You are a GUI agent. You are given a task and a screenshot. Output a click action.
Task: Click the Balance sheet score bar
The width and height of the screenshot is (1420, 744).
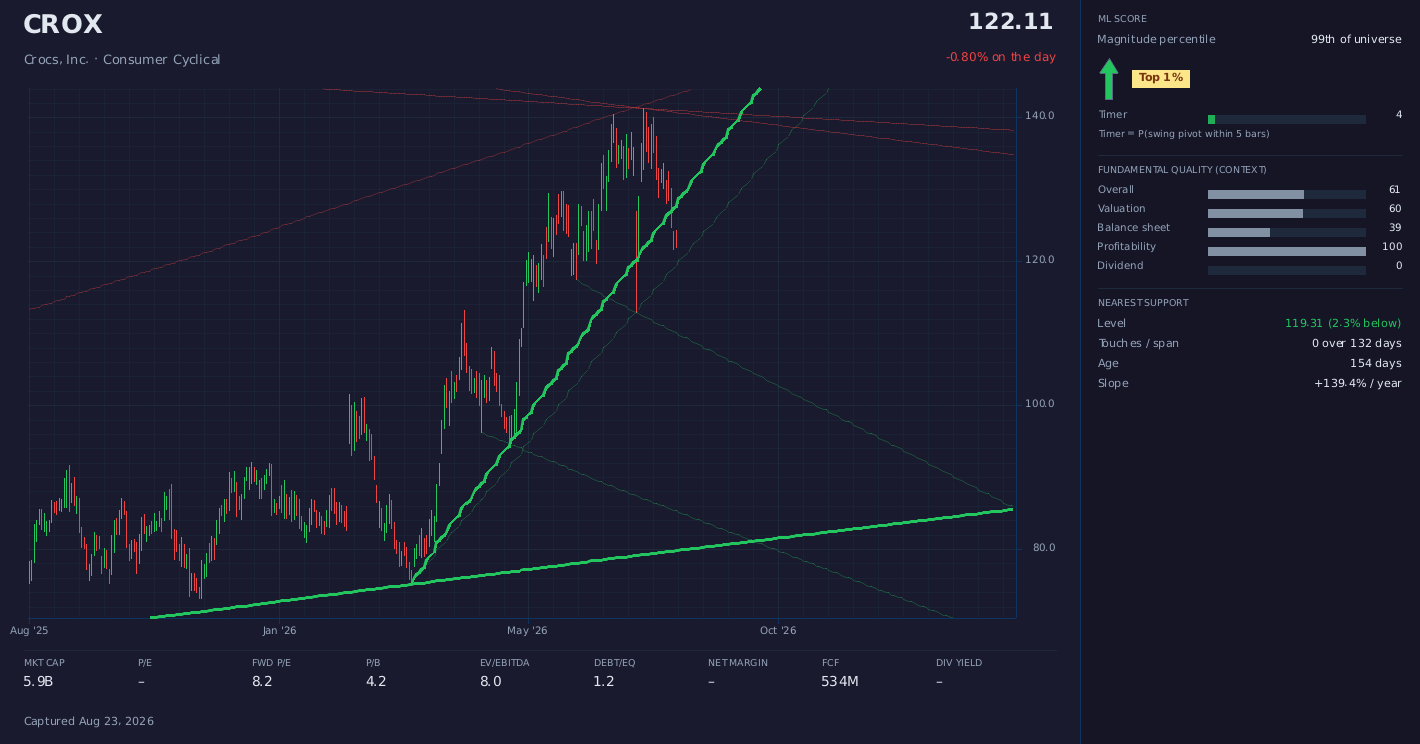pyautogui.click(x=1287, y=232)
